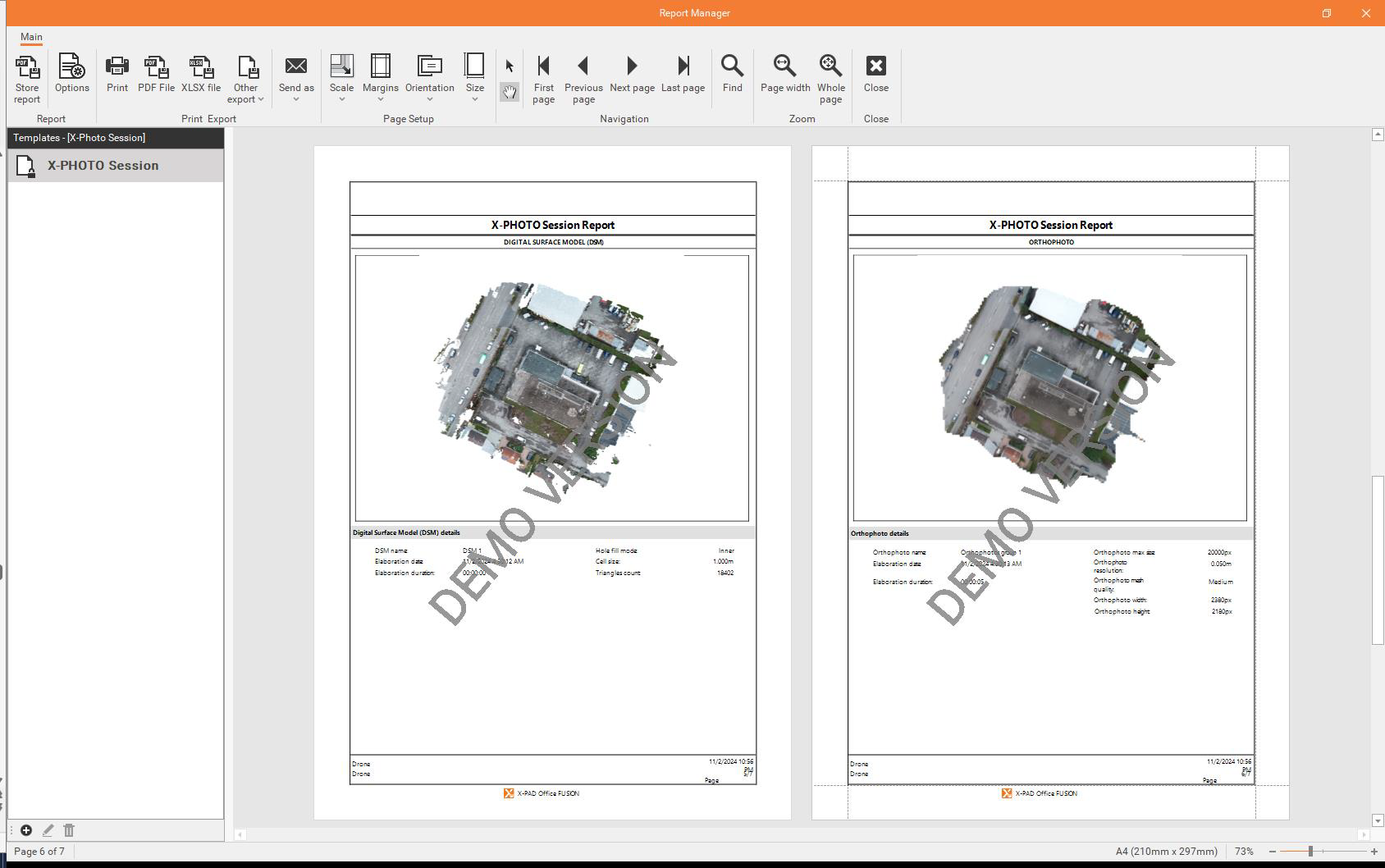Screen dimensions: 1385x868
Task: Export report as XLSX file
Action: click(x=201, y=74)
